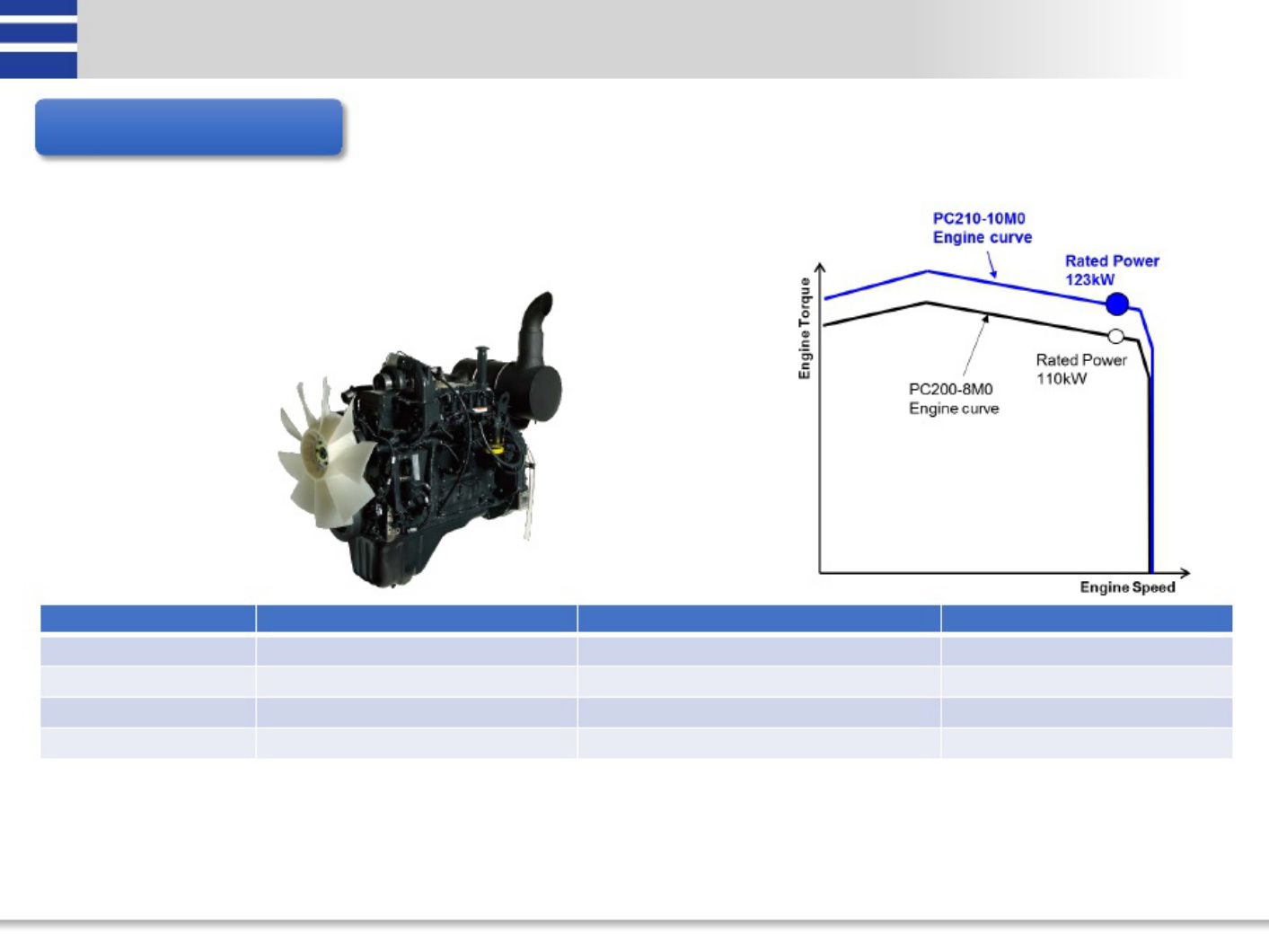This screenshot has height=952, width=1269.
Task: Click the white 110kW rated power marker
Action: point(1115,337)
